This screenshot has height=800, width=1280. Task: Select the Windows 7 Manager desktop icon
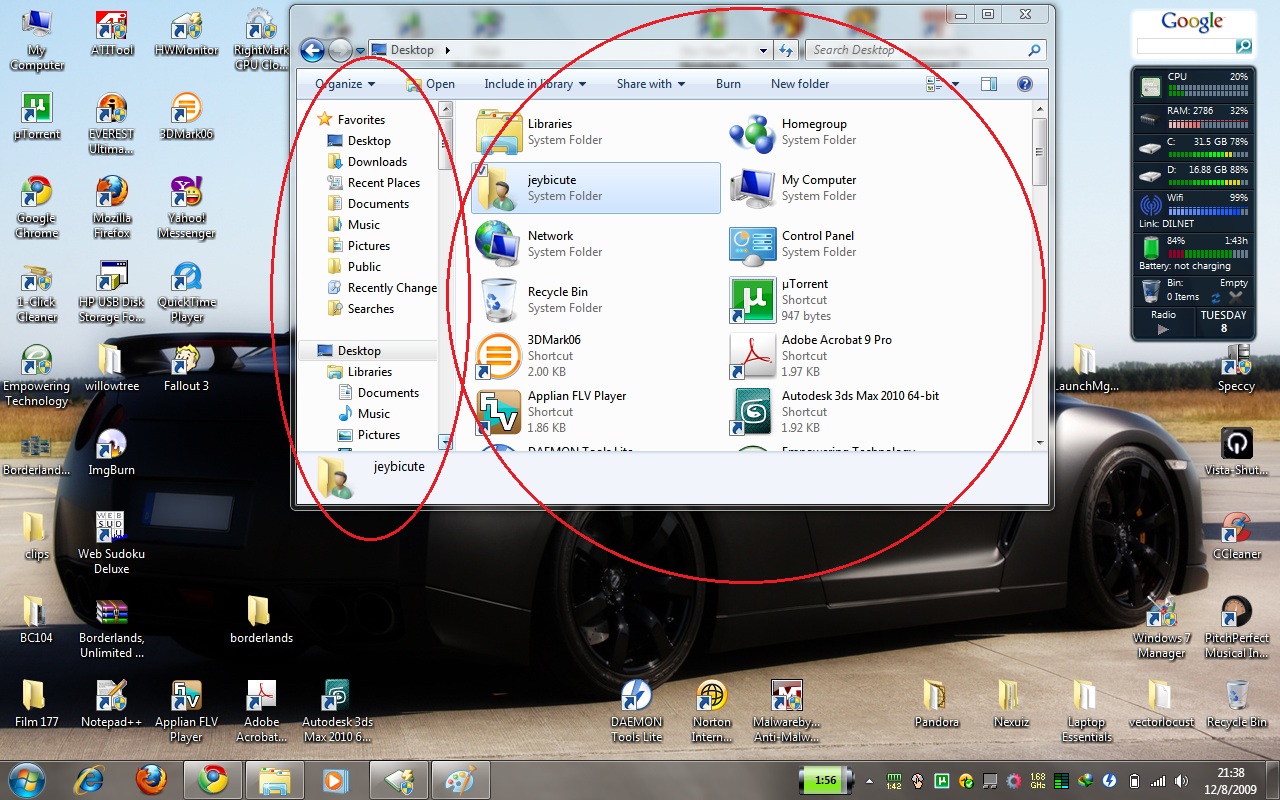coord(1161,627)
